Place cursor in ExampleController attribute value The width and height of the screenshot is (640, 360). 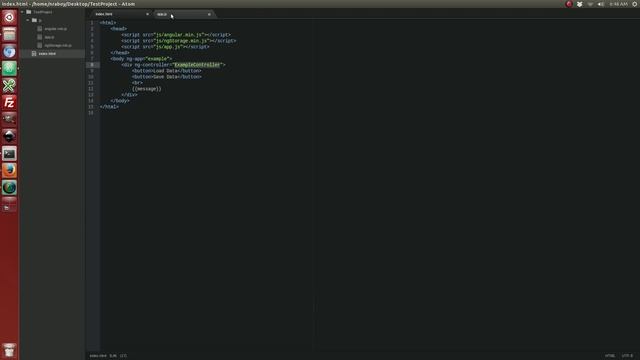[197, 65]
